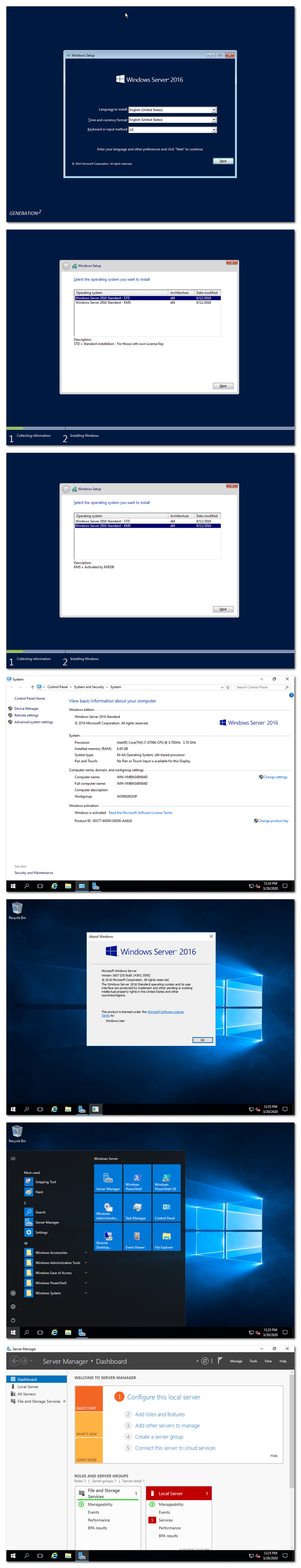Select the Dashboard sidebar item
This screenshot has width=301, height=1568.
[x=36, y=1379]
